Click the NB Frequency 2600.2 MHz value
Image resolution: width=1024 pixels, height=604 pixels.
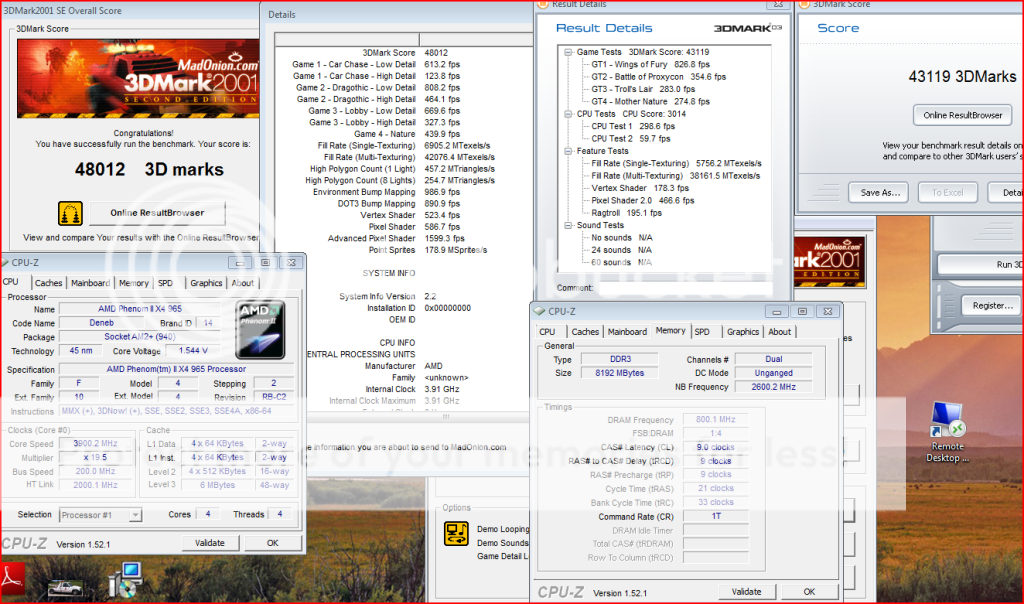tap(773, 387)
